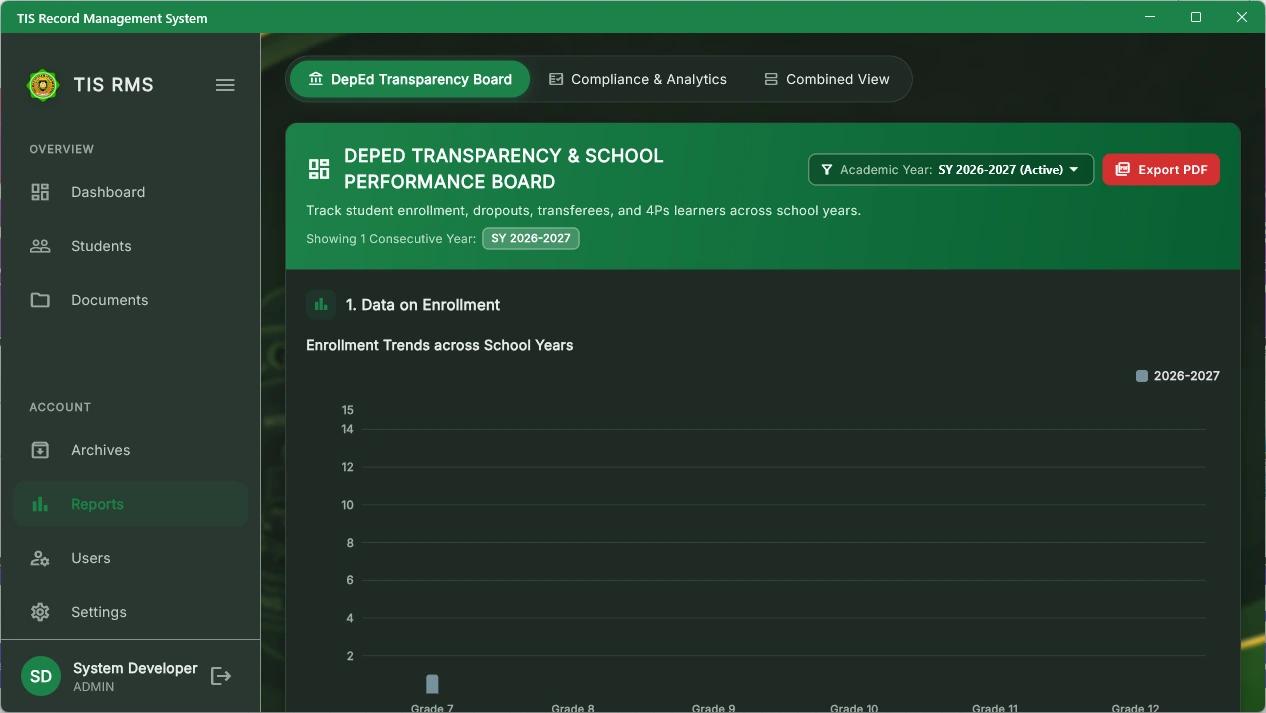The height and width of the screenshot is (713, 1266).
Task: Click the TIS RMS title text
Action: (x=114, y=85)
